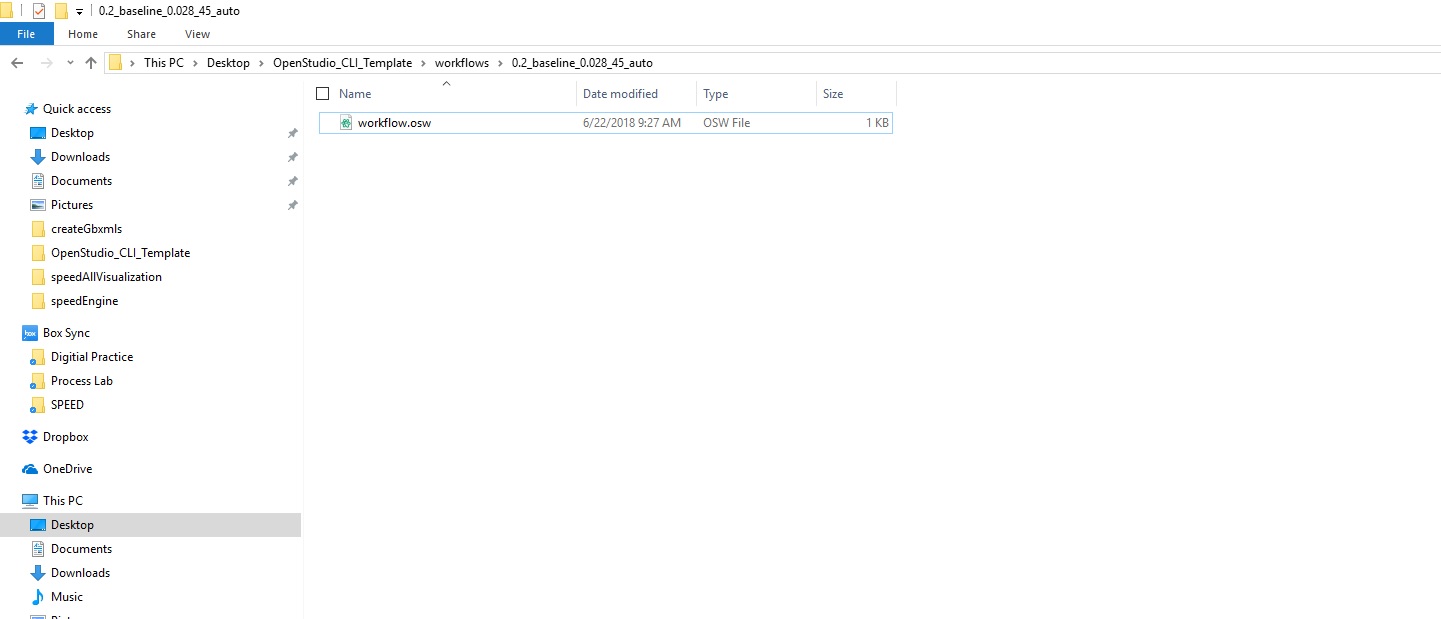Open the View ribbon tab

pyautogui.click(x=197, y=34)
